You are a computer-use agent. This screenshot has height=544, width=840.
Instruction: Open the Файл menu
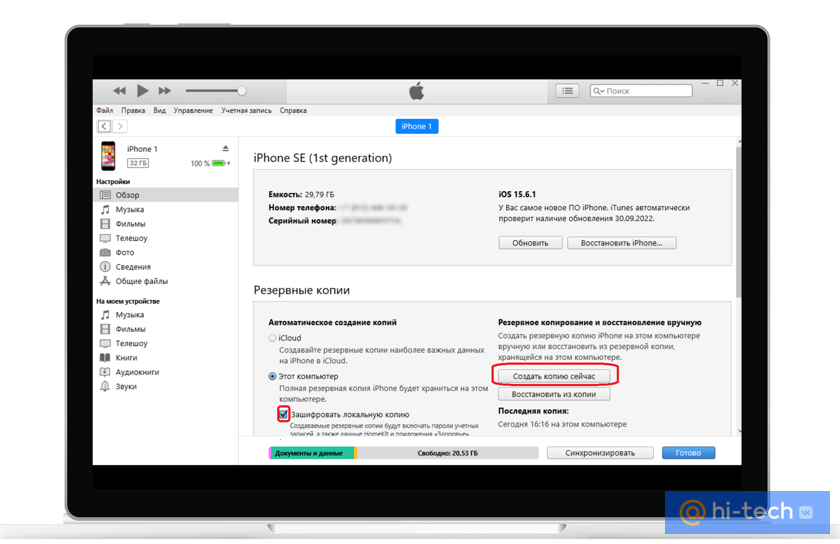click(x=104, y=110)
